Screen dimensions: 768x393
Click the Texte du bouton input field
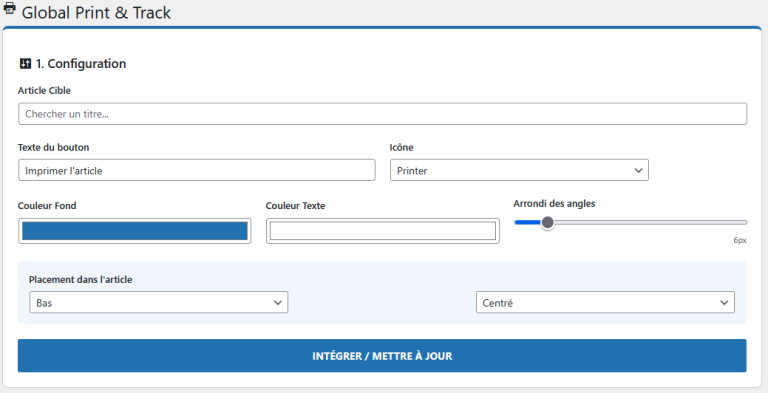tap(197, 170)
